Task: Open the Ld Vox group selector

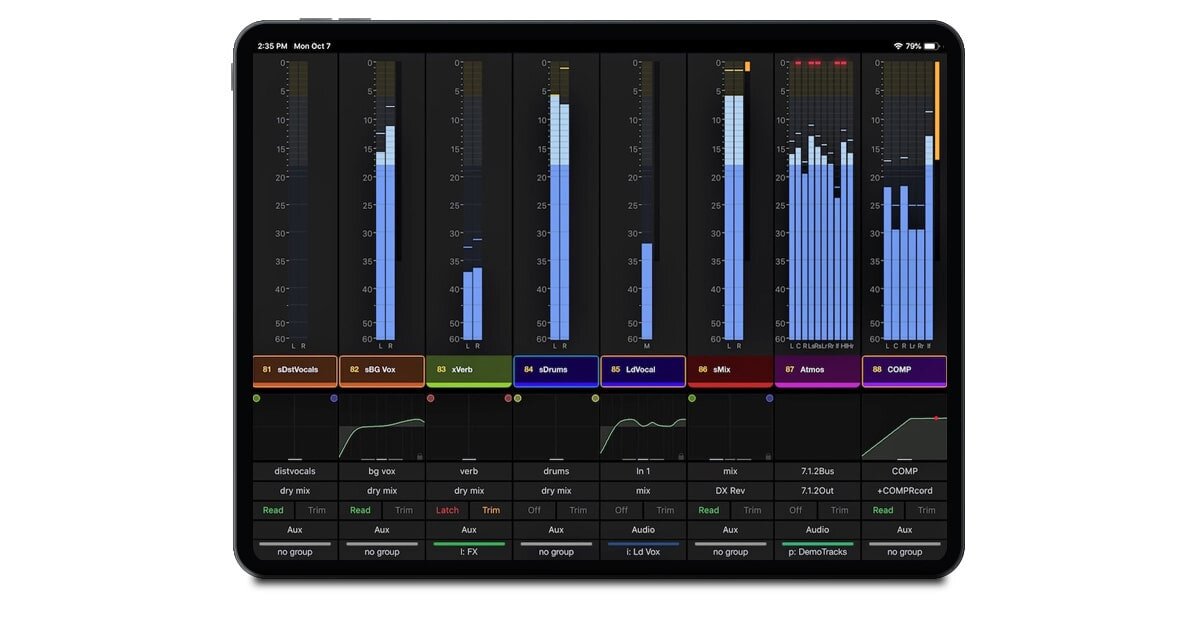Action: point(643,549)
